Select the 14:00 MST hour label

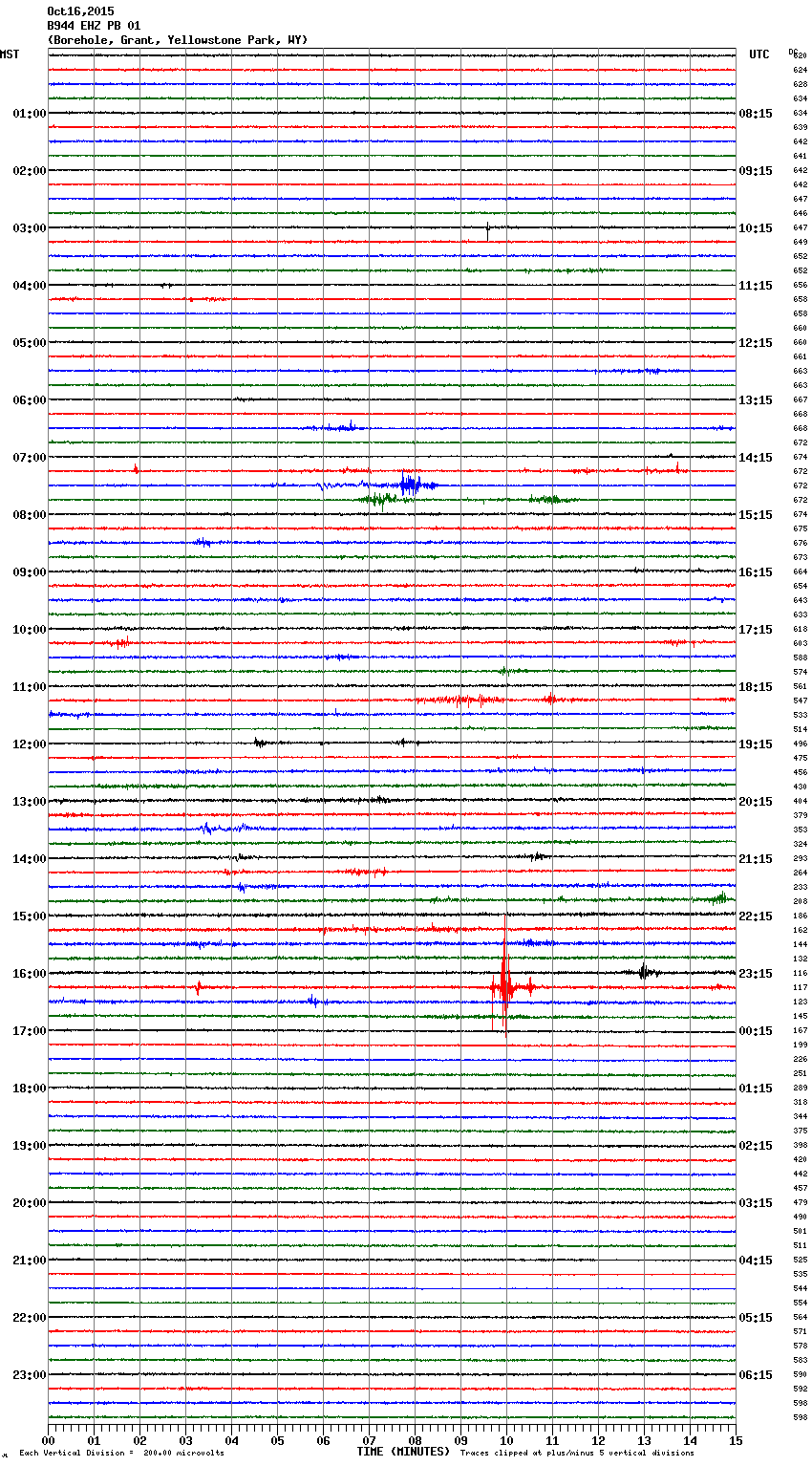(x=29, y=859)
